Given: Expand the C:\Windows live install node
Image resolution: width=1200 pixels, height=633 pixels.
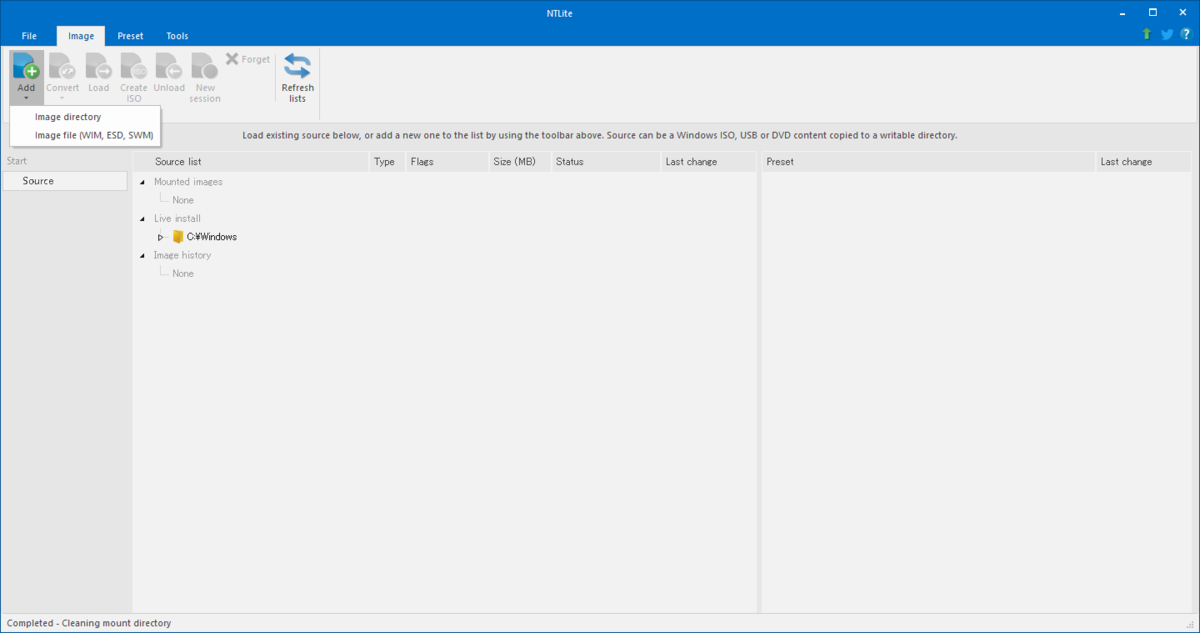Looking at the screenshot, I should click(161, 237).
